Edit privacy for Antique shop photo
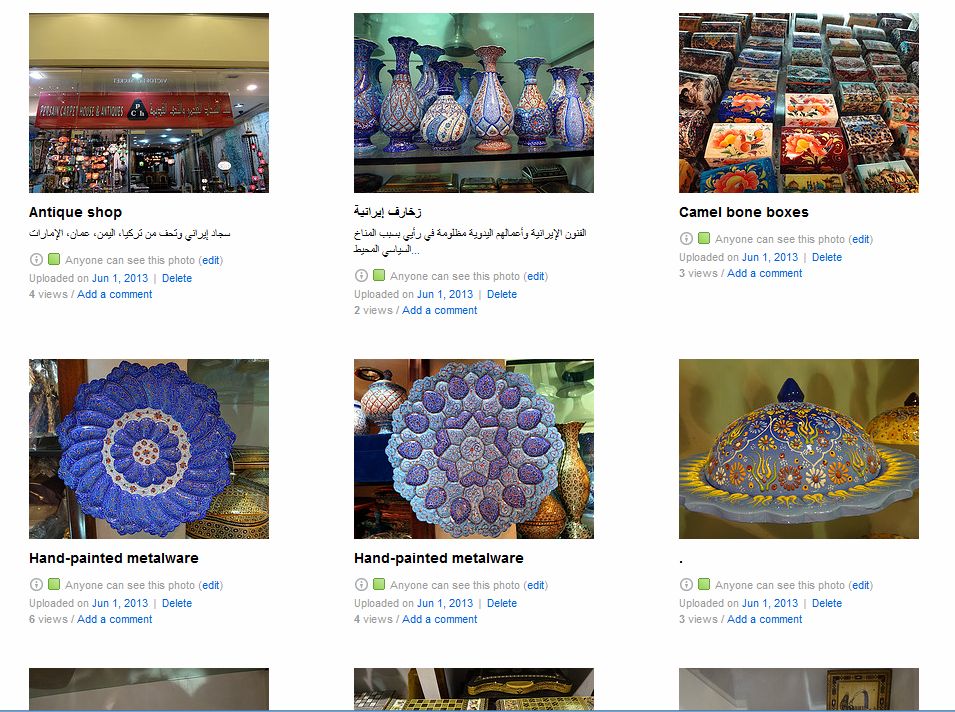Image resolution: width=955 pixels, height=712 pixels. (x=211, y=260)
